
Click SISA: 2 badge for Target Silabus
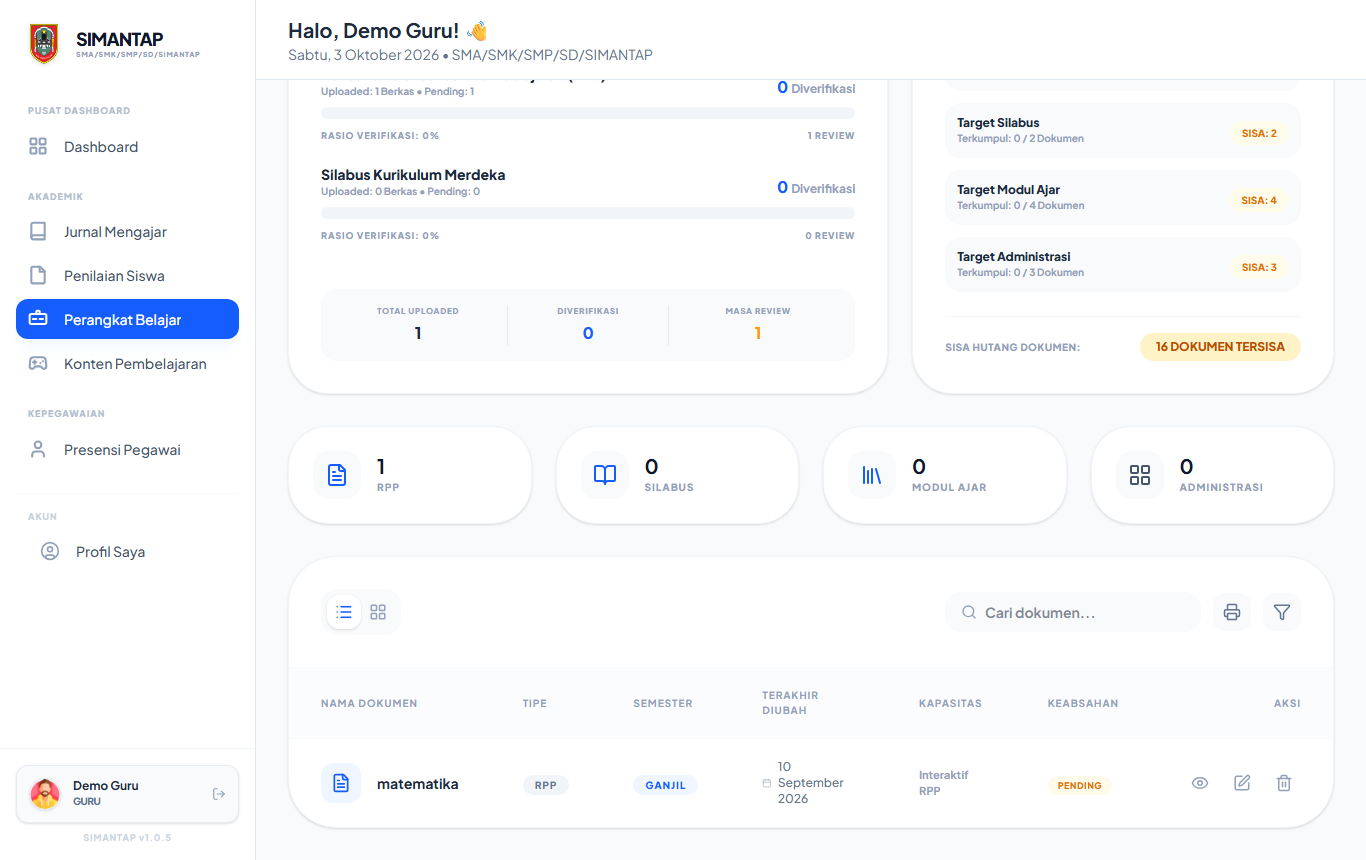pyautogui.click(x=1259, y=133)
